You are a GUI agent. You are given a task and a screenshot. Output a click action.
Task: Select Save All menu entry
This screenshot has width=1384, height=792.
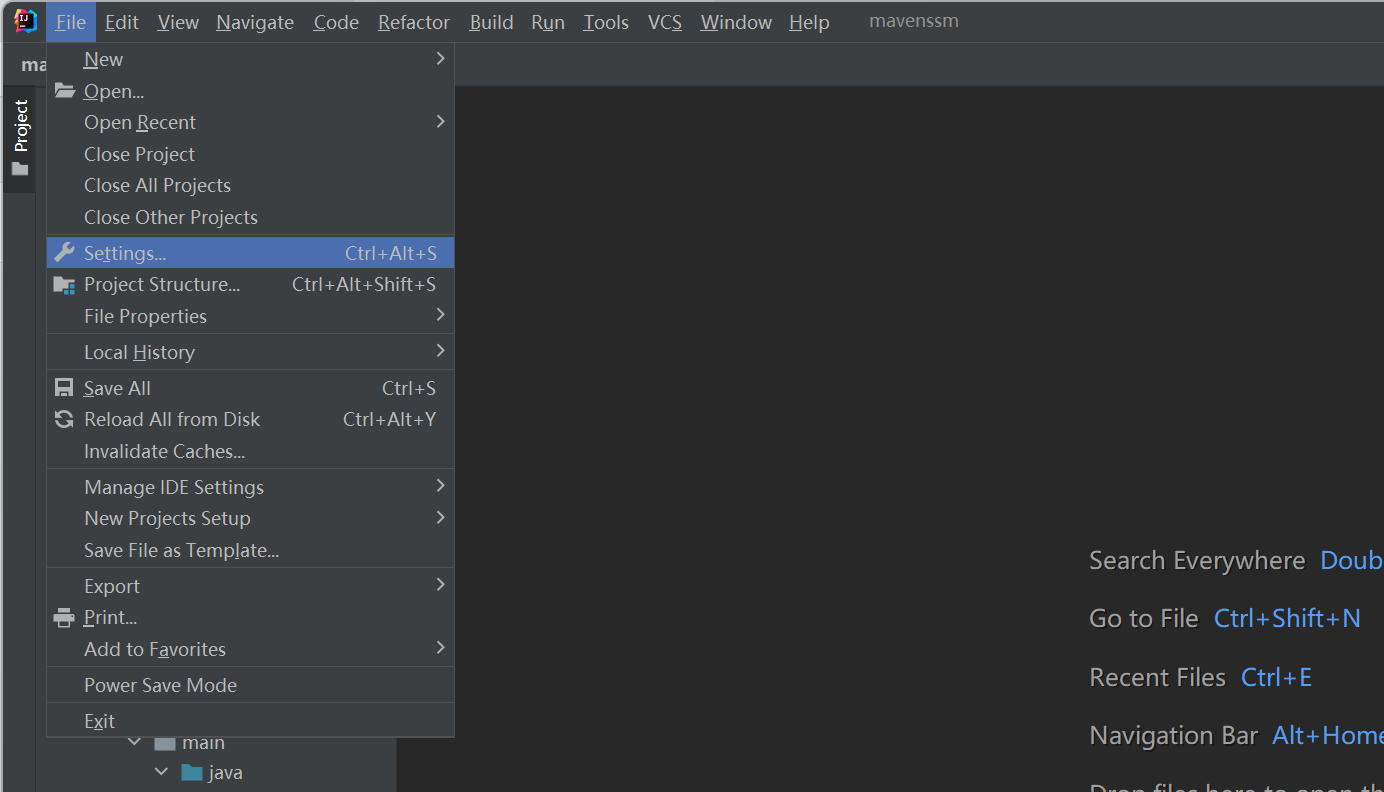pyautogui.click(x=250, y=388)
